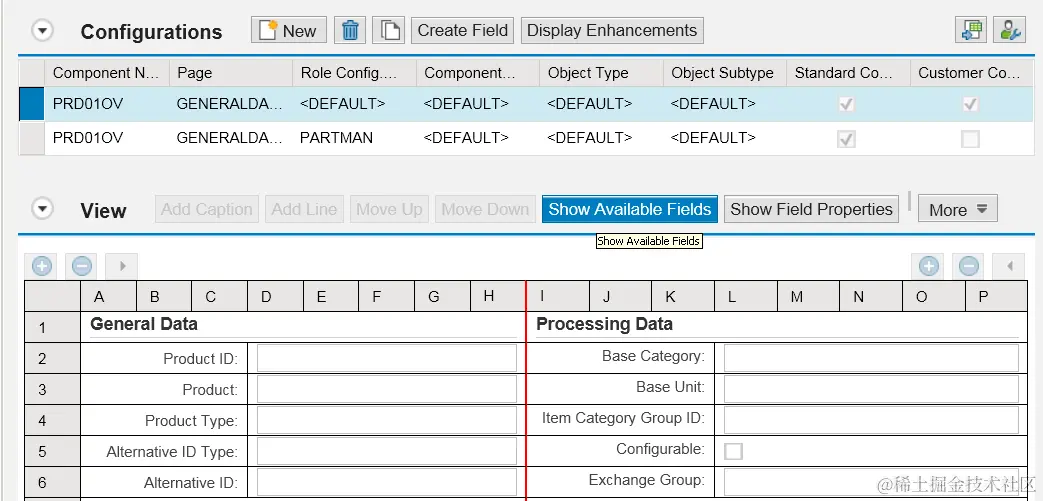Click Standard Co... column header

click(848, 73)
